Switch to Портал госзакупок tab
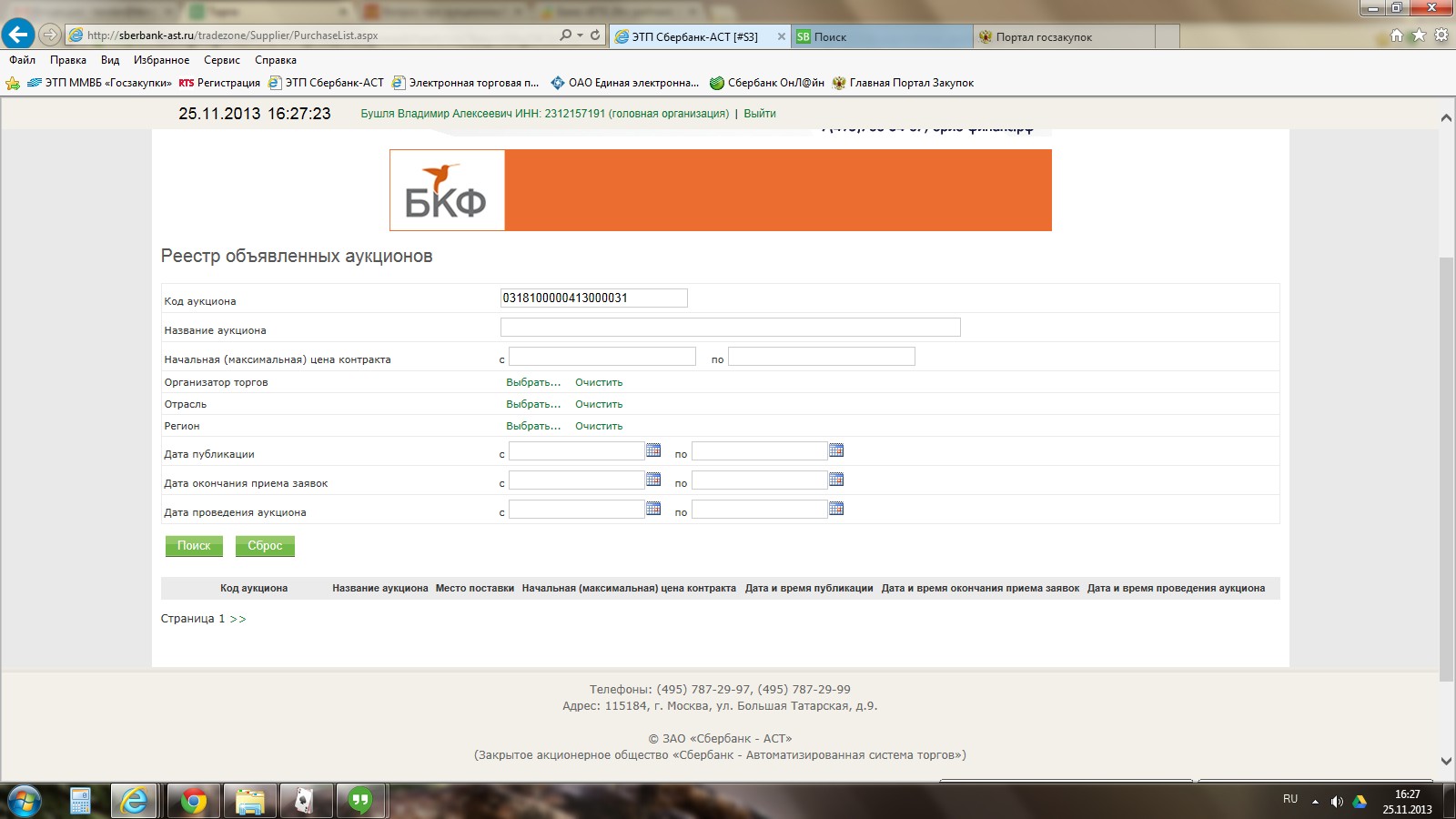 [x=1044, y=37]
